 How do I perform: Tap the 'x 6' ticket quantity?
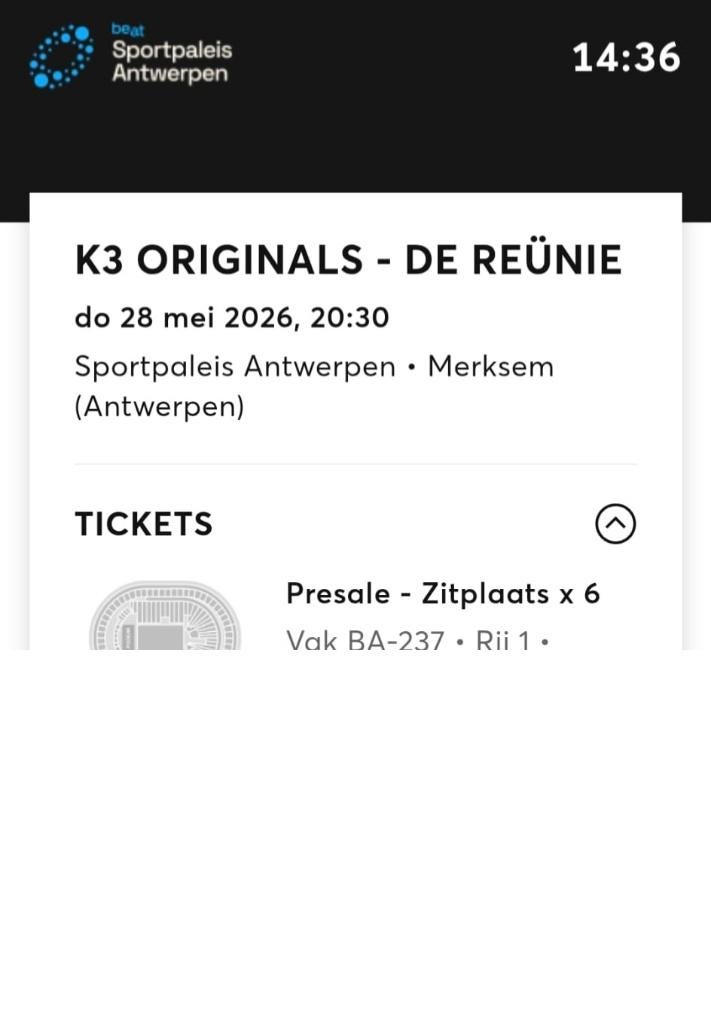point(579,594)
